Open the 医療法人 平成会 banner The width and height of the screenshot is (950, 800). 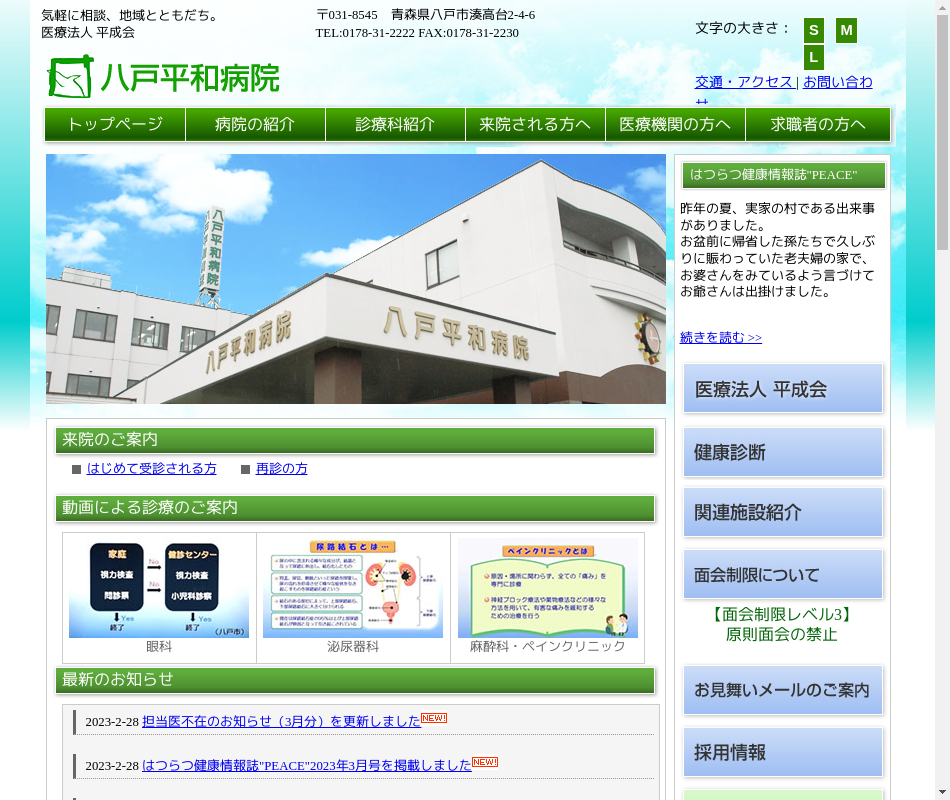(783, 389)
